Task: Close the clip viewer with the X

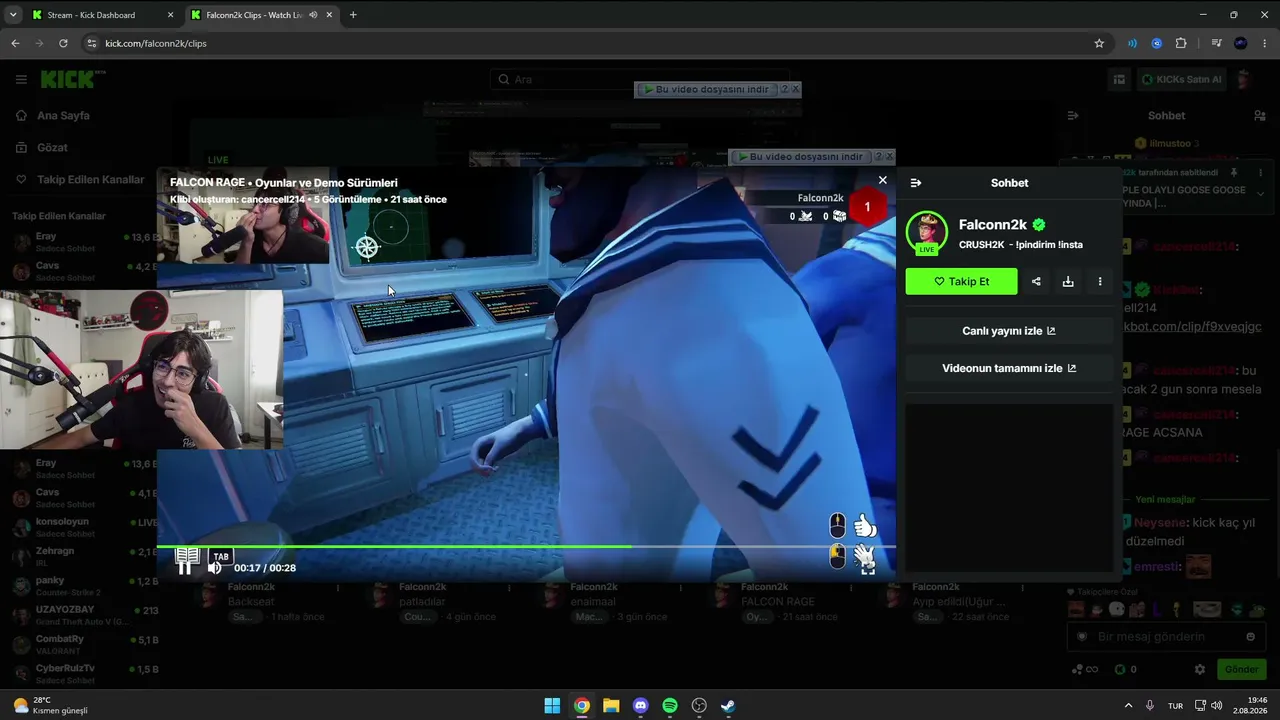Action: (882, 180)
